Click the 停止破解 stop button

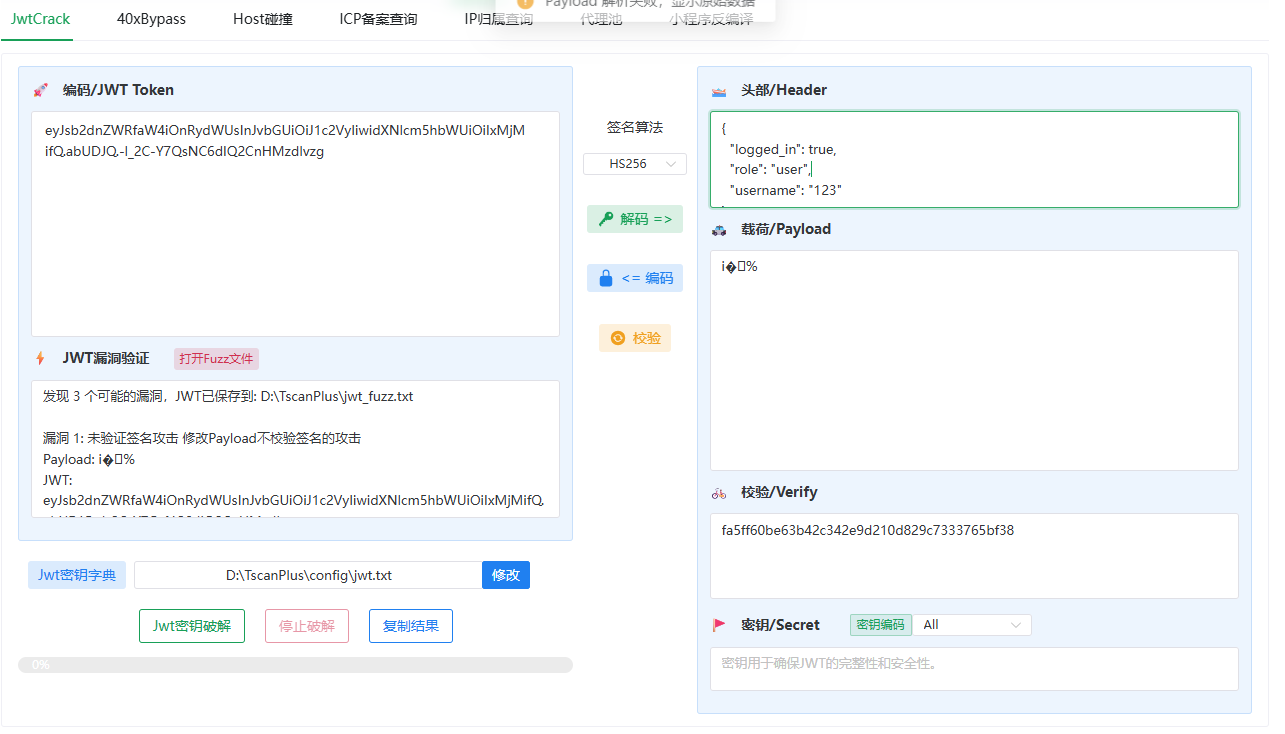tap(307, 626)
